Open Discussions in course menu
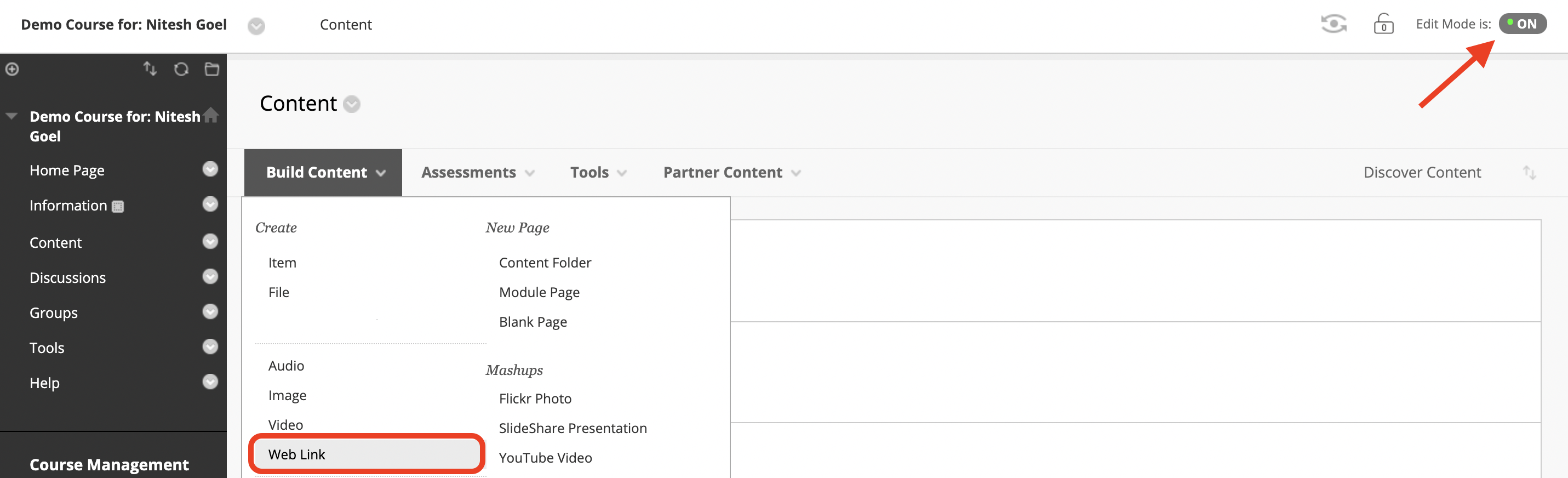 67,278
